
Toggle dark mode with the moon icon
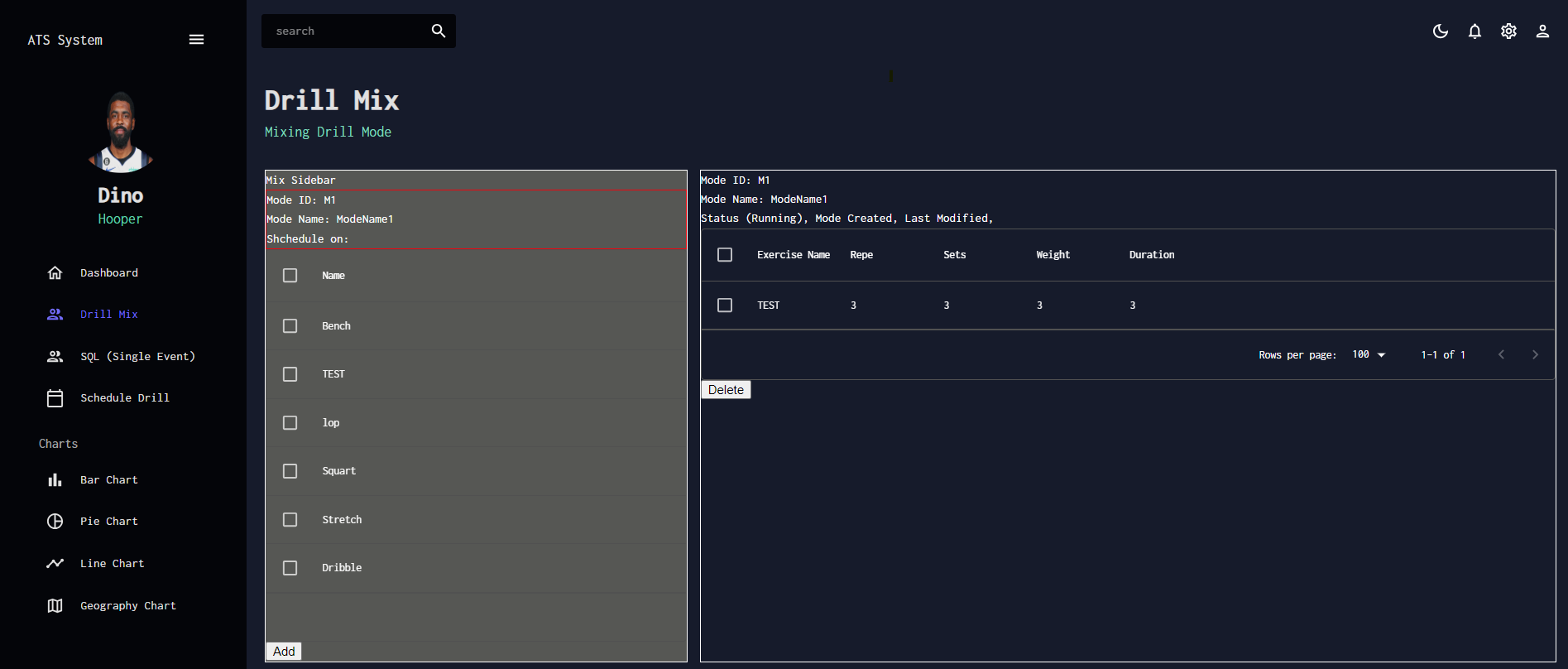[1441, 31]
